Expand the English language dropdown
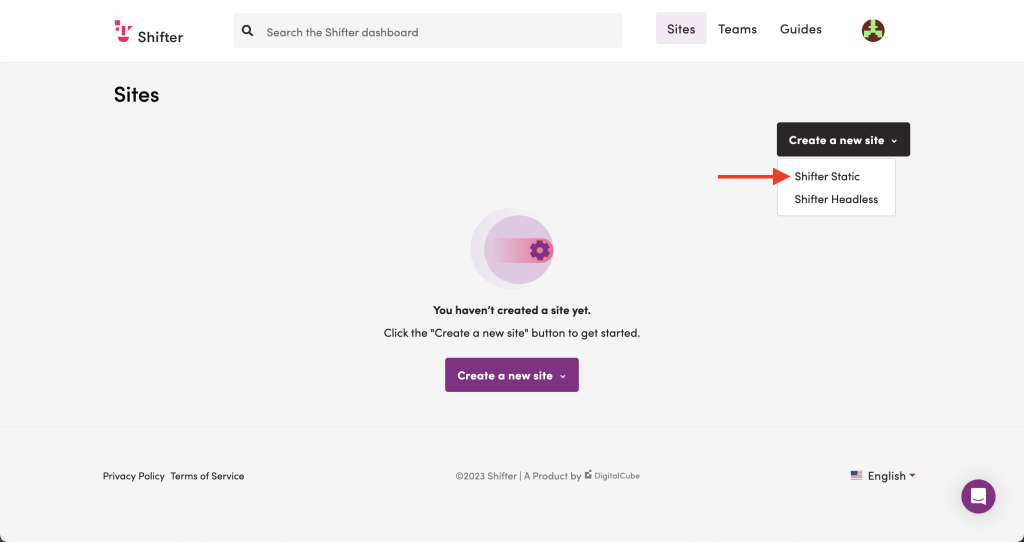Screen dimensions: 1024x542 [x=883, y=475]
